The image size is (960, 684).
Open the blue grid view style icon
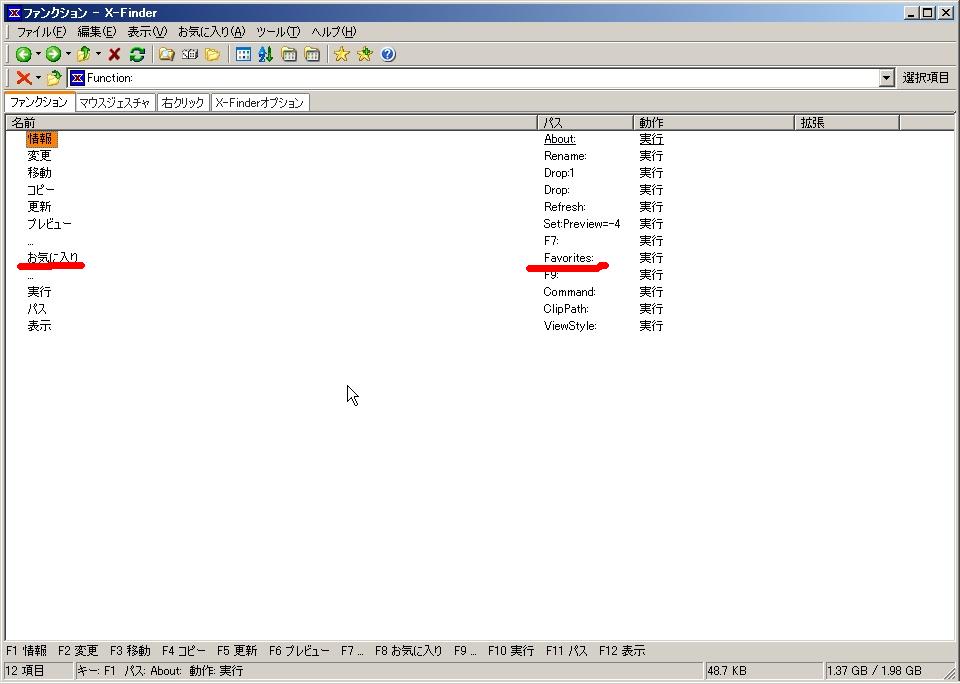coord(243,54)
